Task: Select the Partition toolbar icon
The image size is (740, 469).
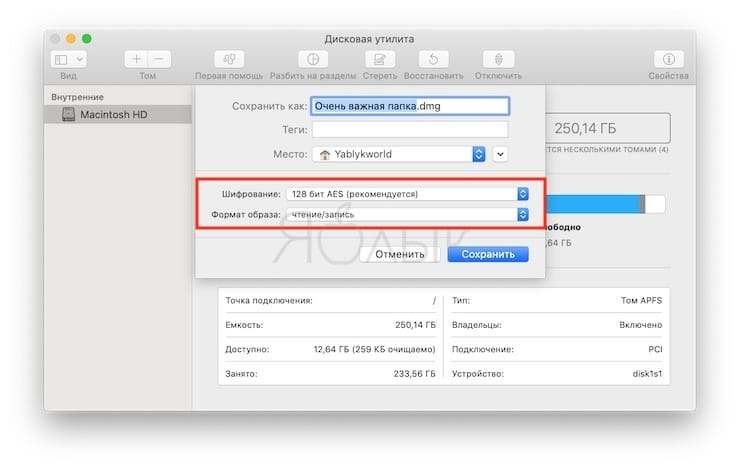Action: (313, 59)
